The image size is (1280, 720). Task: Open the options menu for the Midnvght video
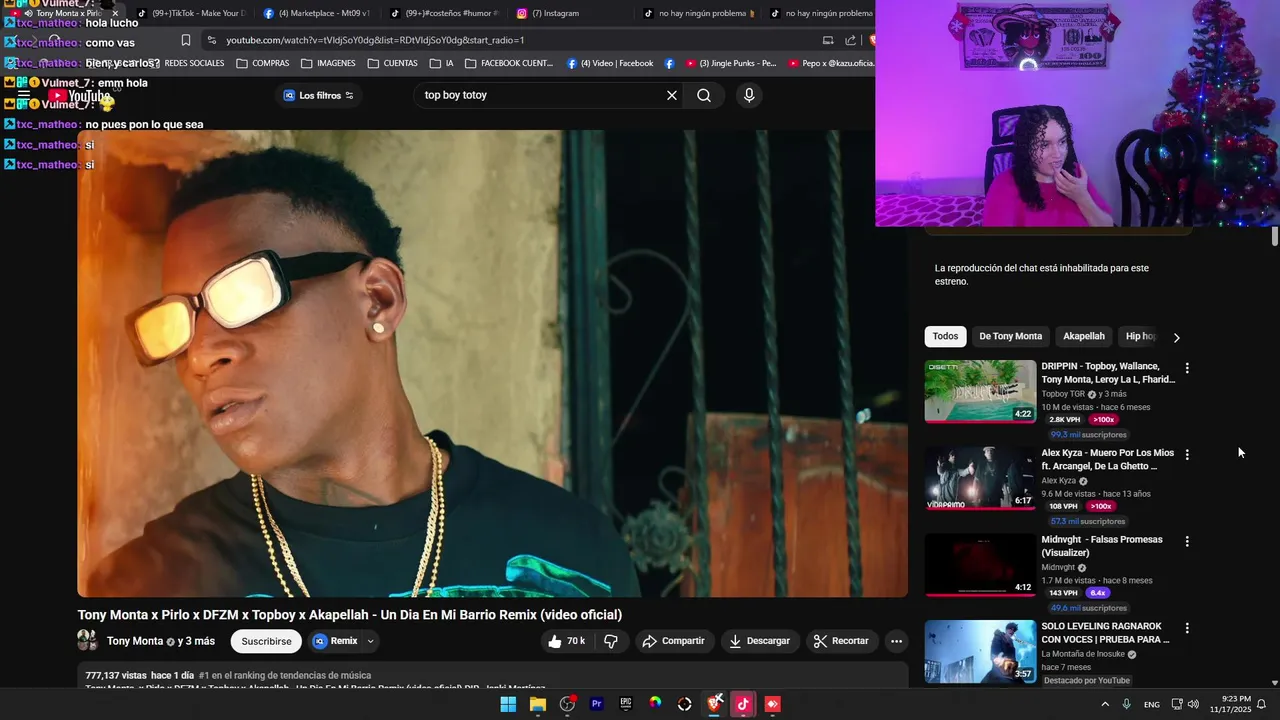pyautogui.click(x=1187, y=541)
